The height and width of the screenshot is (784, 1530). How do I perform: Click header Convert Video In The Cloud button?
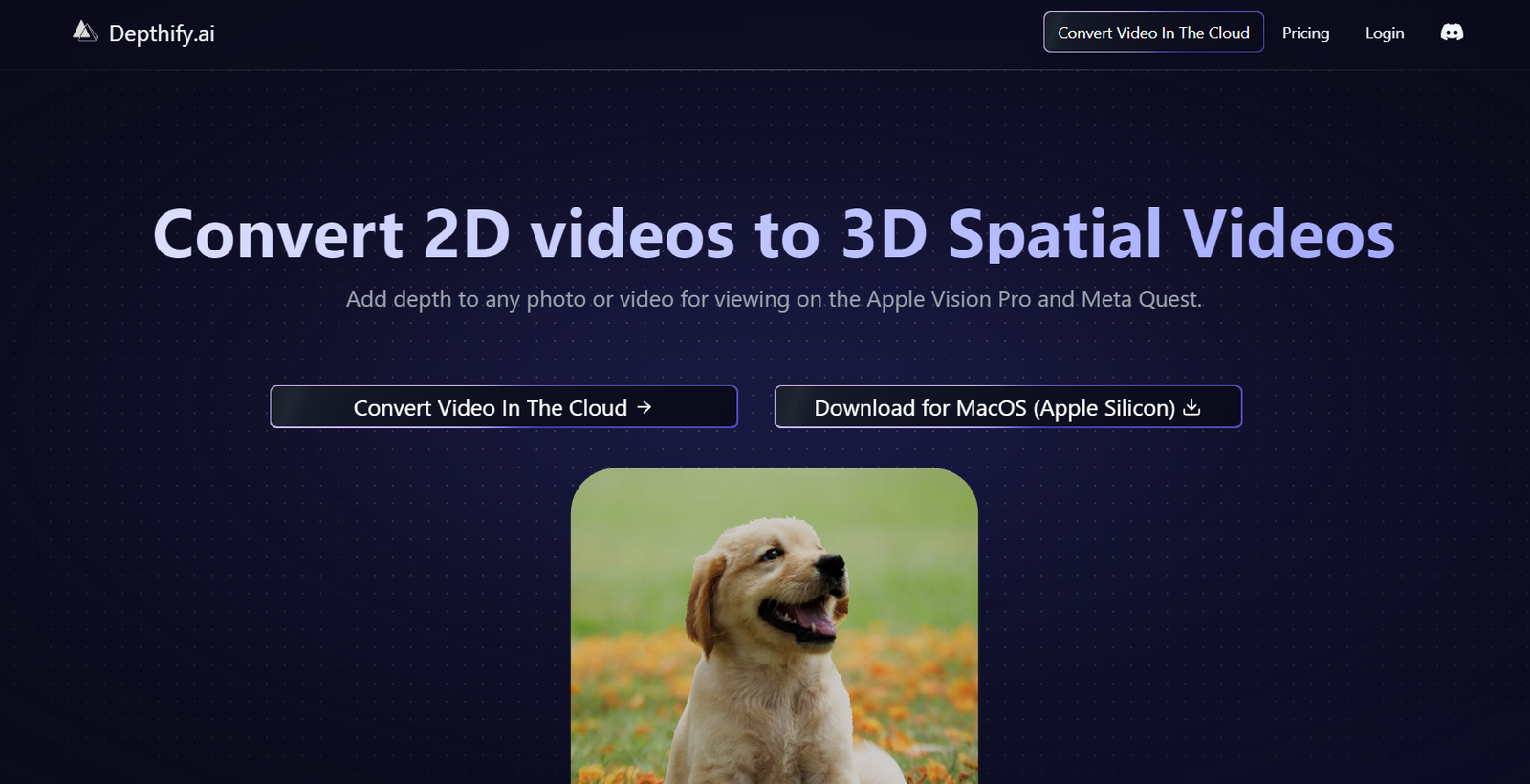coord(1153,33)
